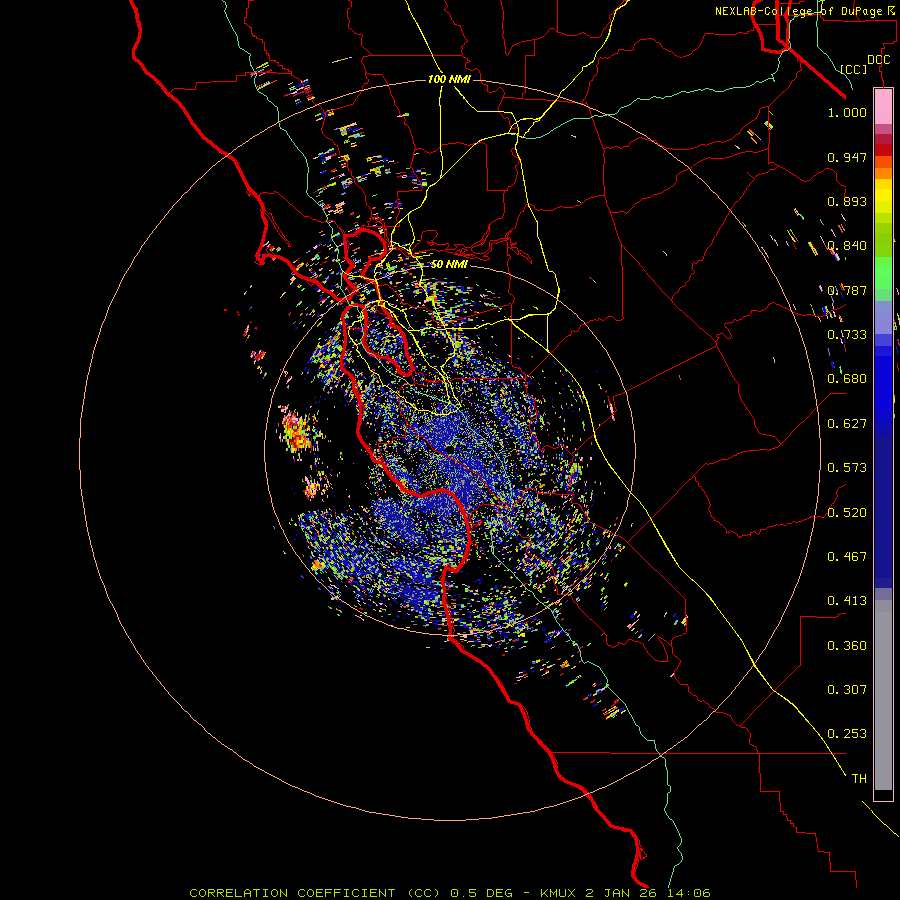This screenshot has height=900, width=900.
Task: Click the 0.840 color scale label
Action: pyautogui.click(x=847, y=246)
